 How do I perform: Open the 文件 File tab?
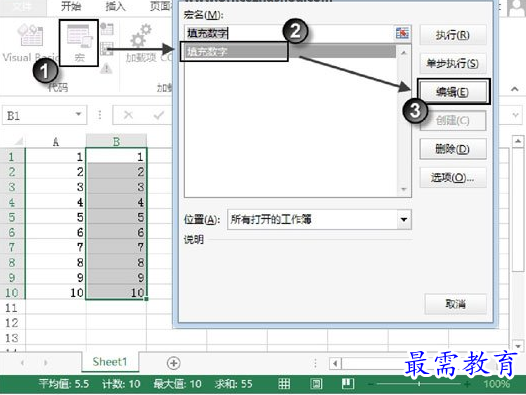coord(22,7)
